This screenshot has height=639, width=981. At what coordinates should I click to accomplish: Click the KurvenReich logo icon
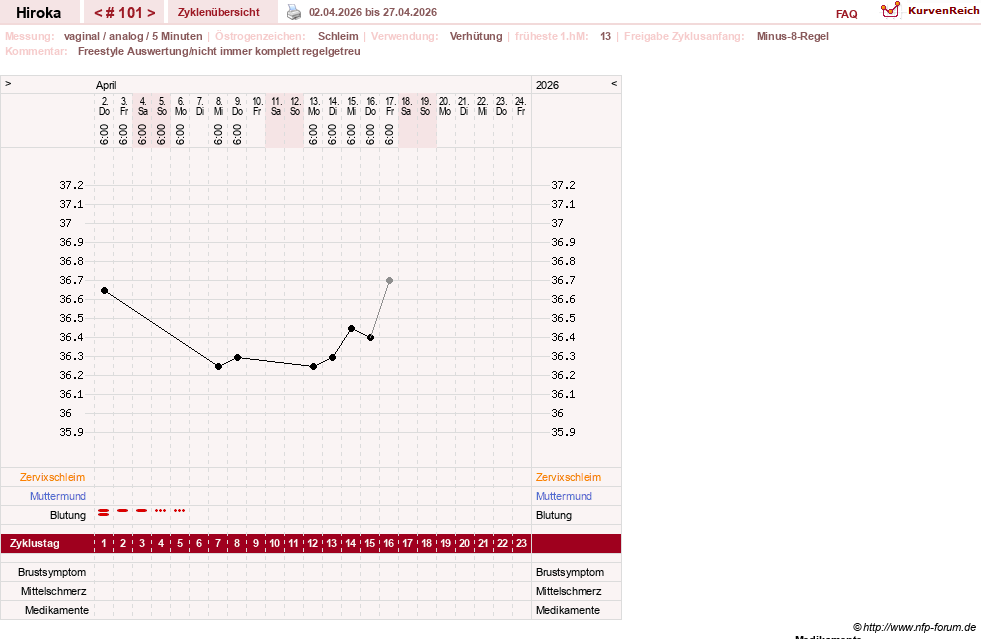click(890, 10)
